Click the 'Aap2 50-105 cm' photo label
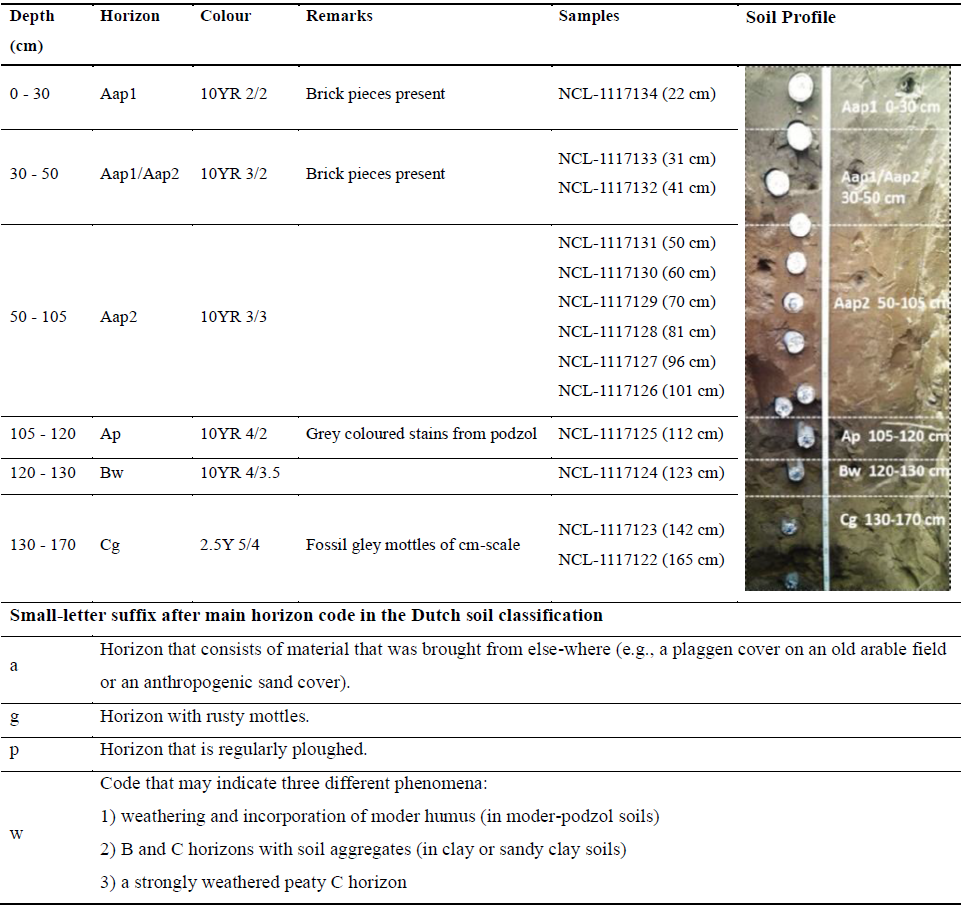963x905 pixels. (890, 303)
